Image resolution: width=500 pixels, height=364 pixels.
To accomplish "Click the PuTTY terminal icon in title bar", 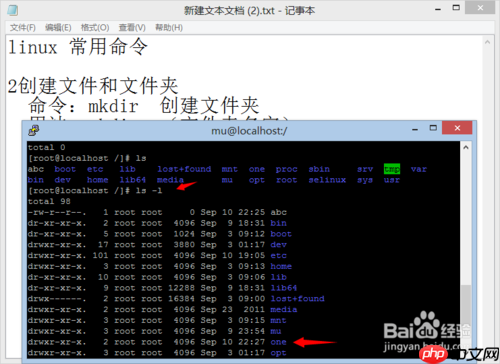I will pos(34,130).
